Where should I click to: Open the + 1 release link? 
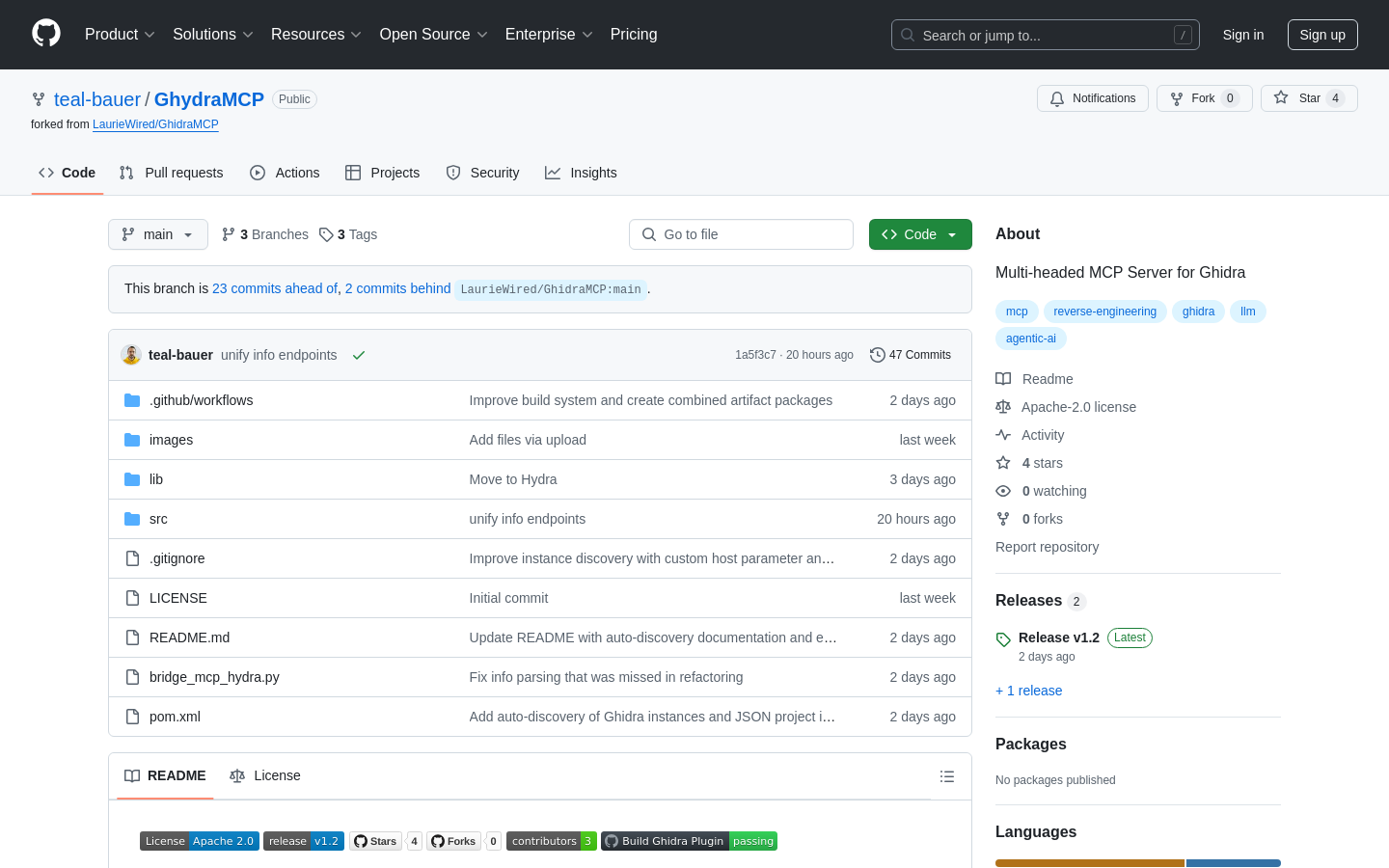[1028, 691]
